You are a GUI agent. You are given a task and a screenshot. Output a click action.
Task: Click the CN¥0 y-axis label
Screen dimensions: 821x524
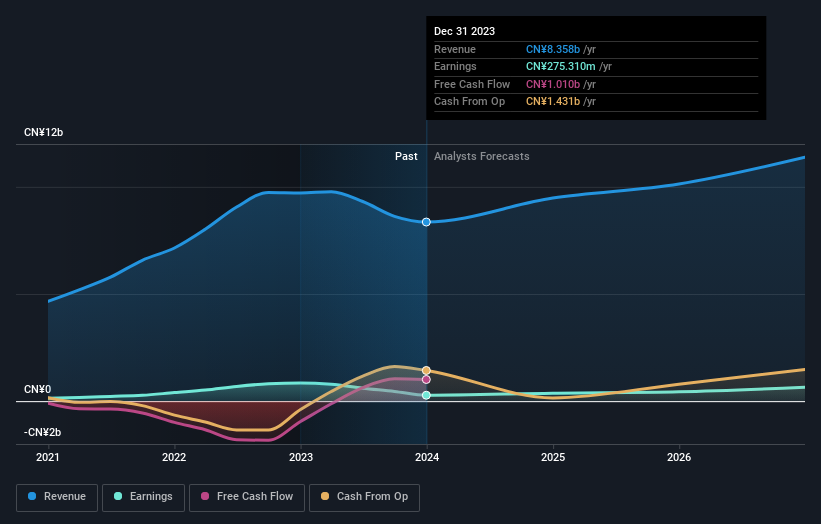pos(38,389)
